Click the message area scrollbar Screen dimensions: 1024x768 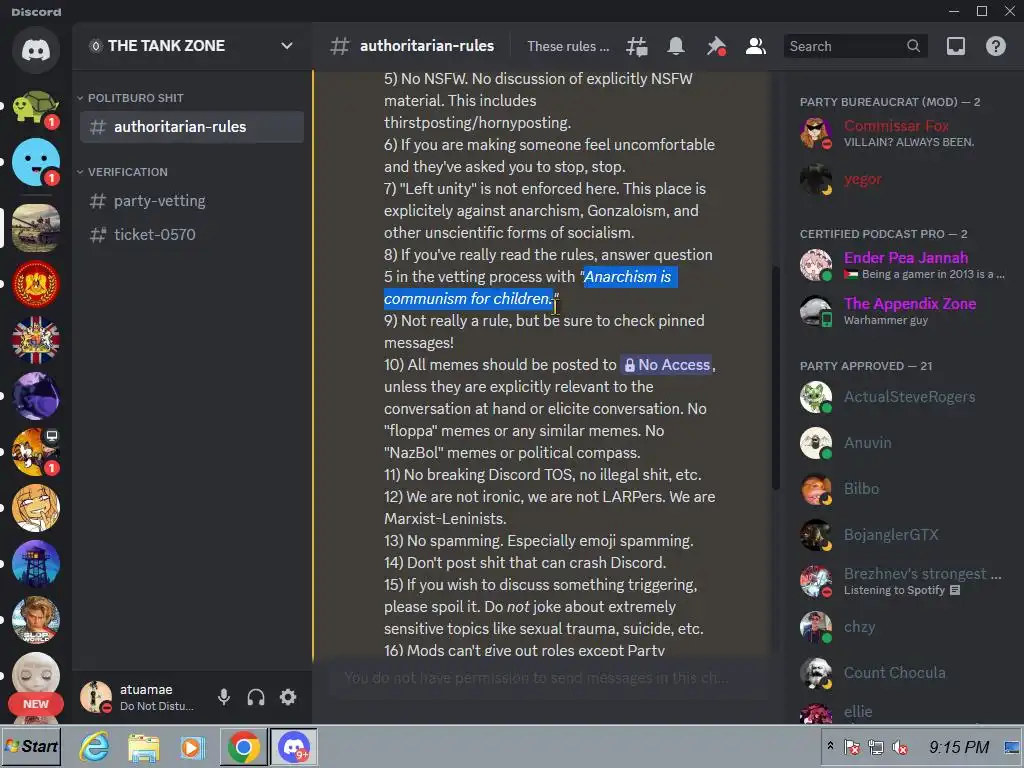coord(776,377)
